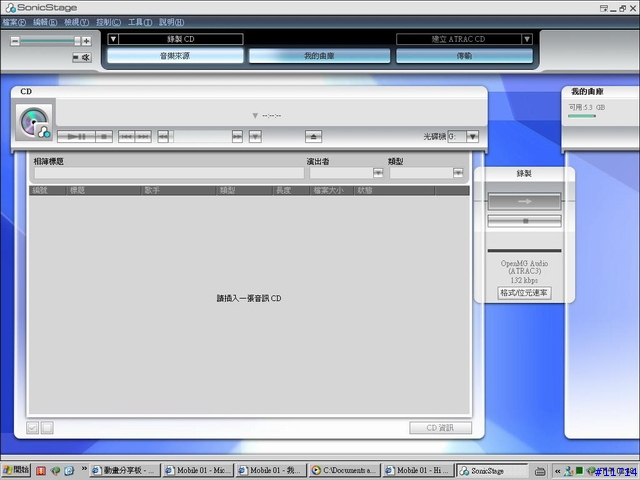Click the seek bar in the CD player
This screenshot has height=480, width=640.
pos(200,136)
